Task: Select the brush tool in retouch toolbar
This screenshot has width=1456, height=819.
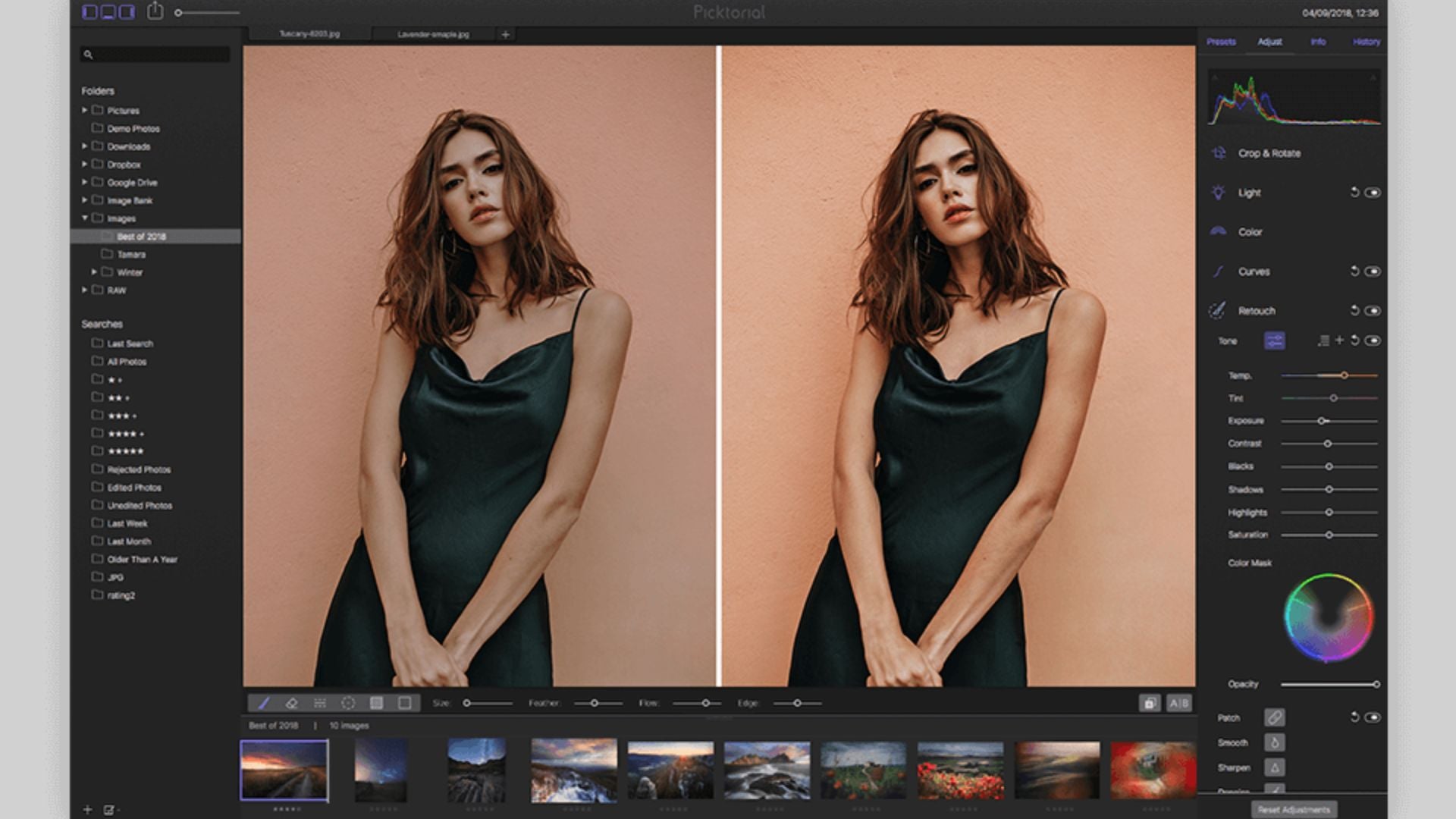Action: (x=263, y=703)
